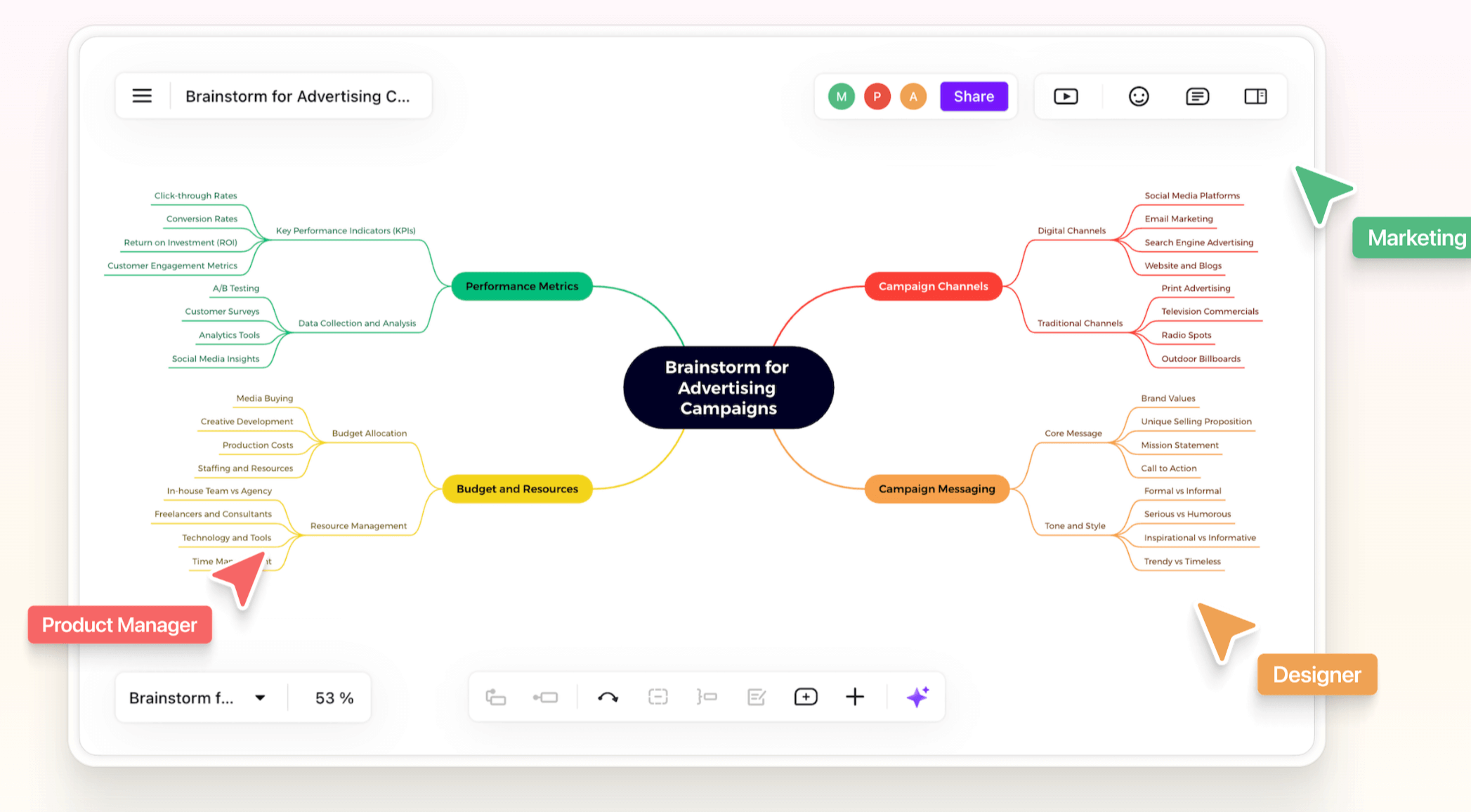Select the Campaign Messaging node
Viewport: 1471px width, 812px height.
pyautogui.click(x=936, y=488)
